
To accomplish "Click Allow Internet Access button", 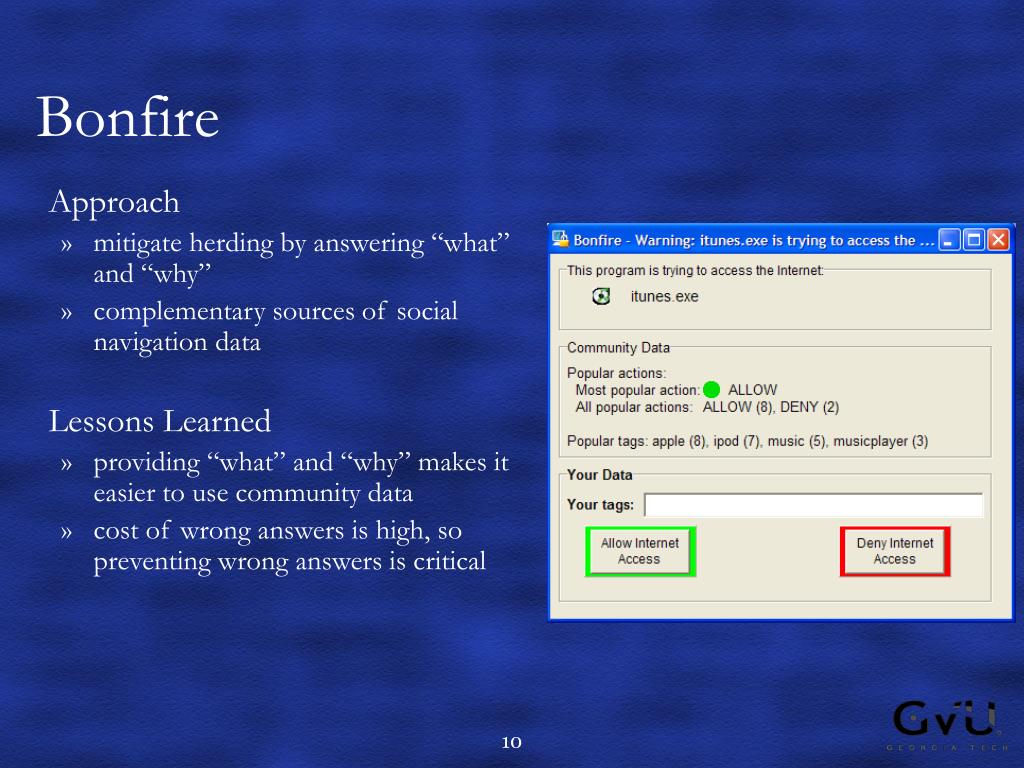I will point(640,551).
